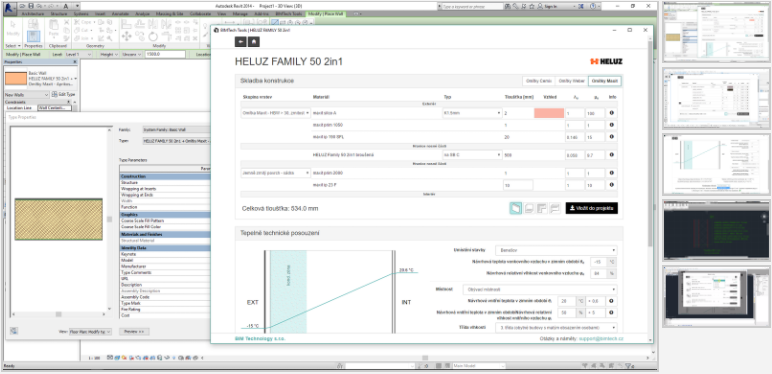Open info icon for maxit silco A row
Image resolution: width=772 pixels, height=374 pixels.
point(611,113)
